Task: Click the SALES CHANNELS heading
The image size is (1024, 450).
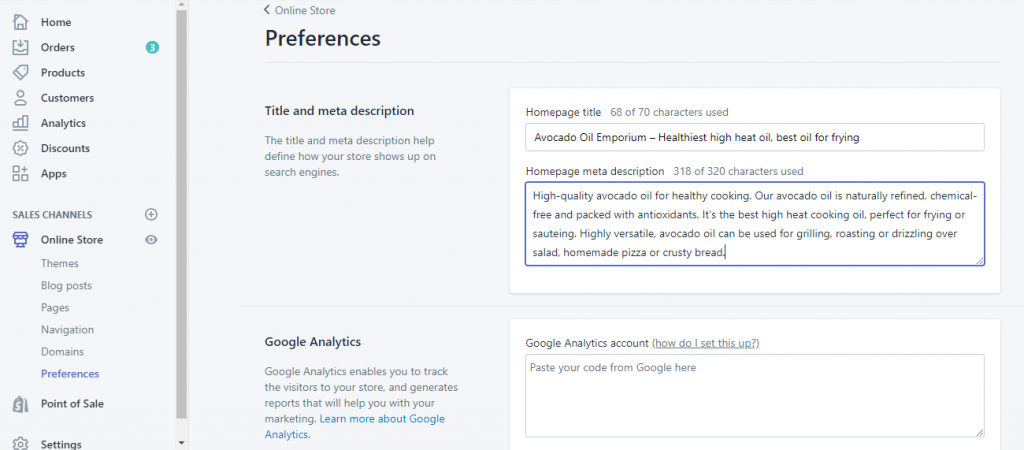Action: point(52,214)
